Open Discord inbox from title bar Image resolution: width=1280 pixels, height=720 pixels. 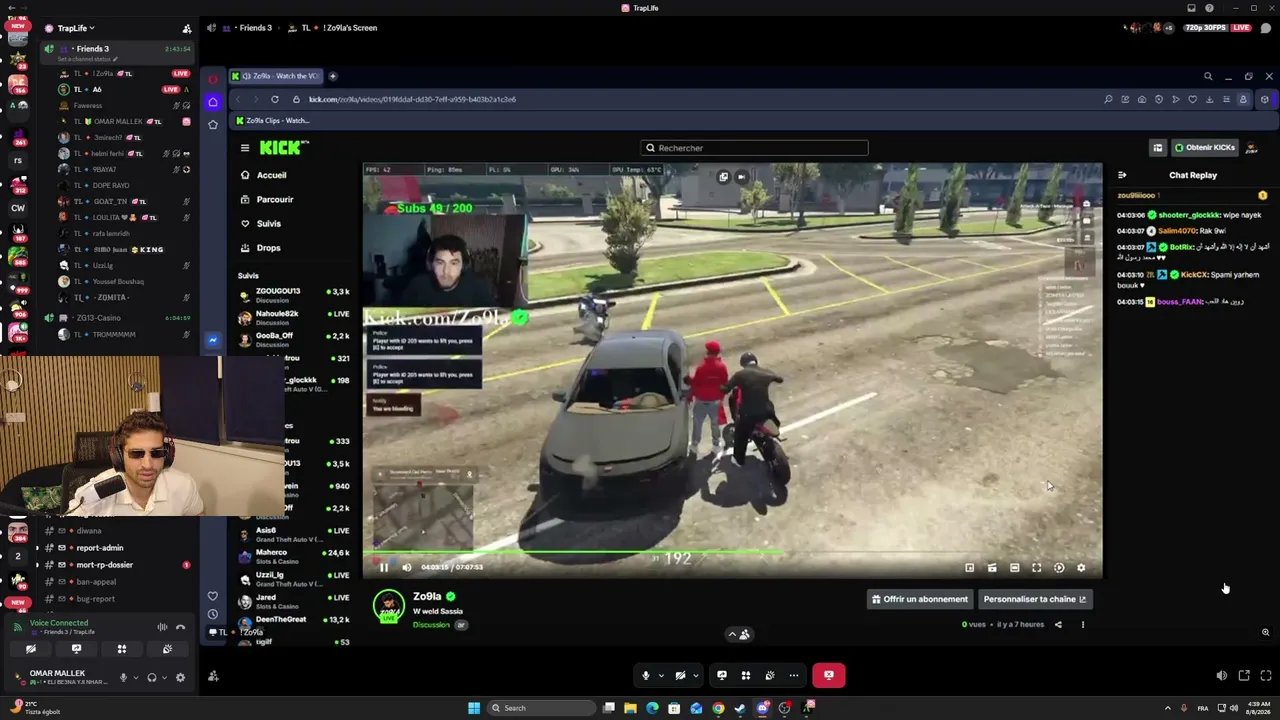tap(1191, 8)
